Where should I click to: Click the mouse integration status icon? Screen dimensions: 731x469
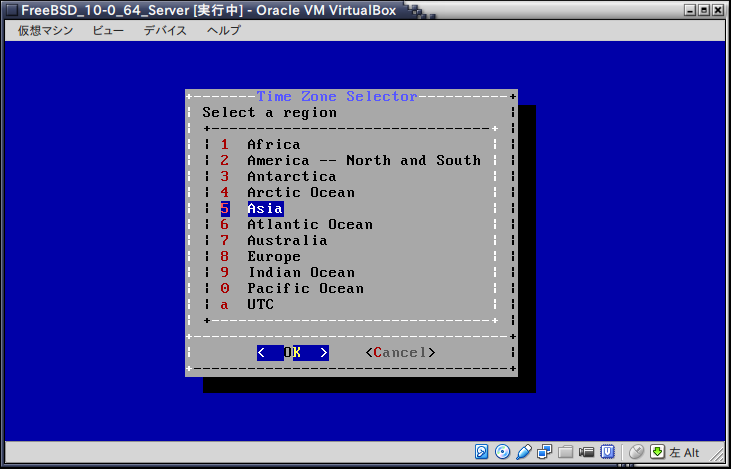pyautogui.click(x=636, y=452)
